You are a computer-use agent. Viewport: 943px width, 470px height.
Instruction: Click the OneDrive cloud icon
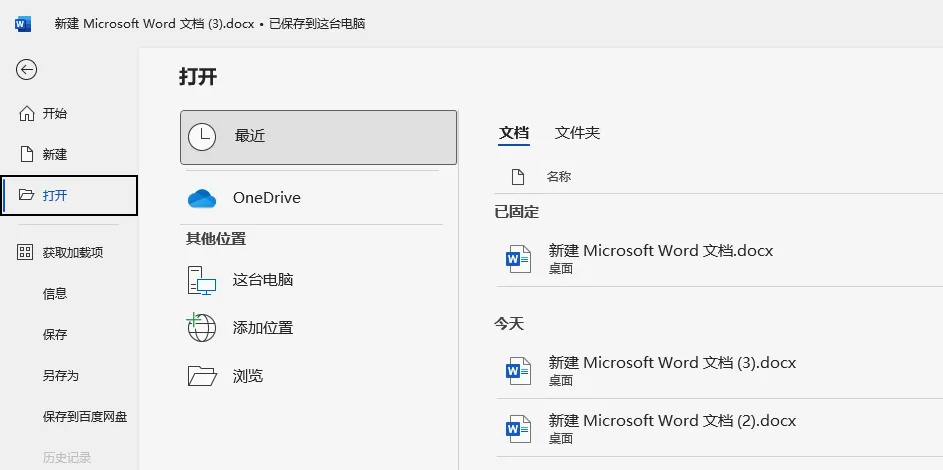click(202, 198)
